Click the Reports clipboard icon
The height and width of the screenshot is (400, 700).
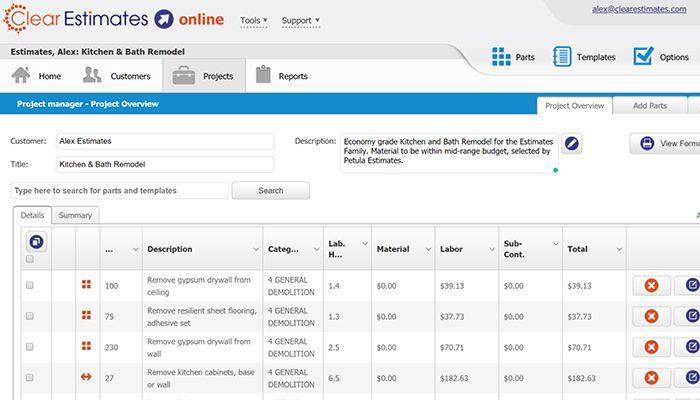pos(263,74)
